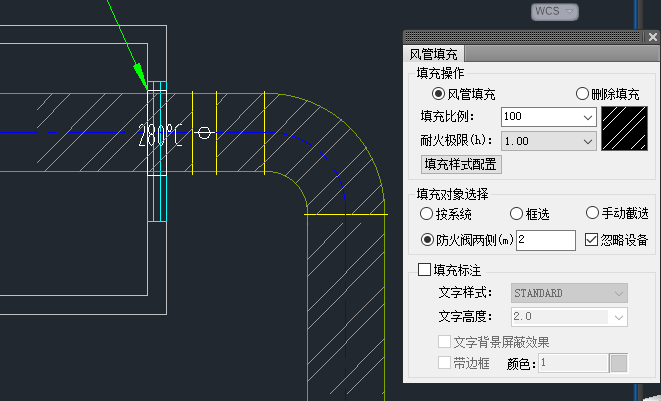Enable the 填充标注 checkbox
The image size is (661, 401).
(424, 270)
